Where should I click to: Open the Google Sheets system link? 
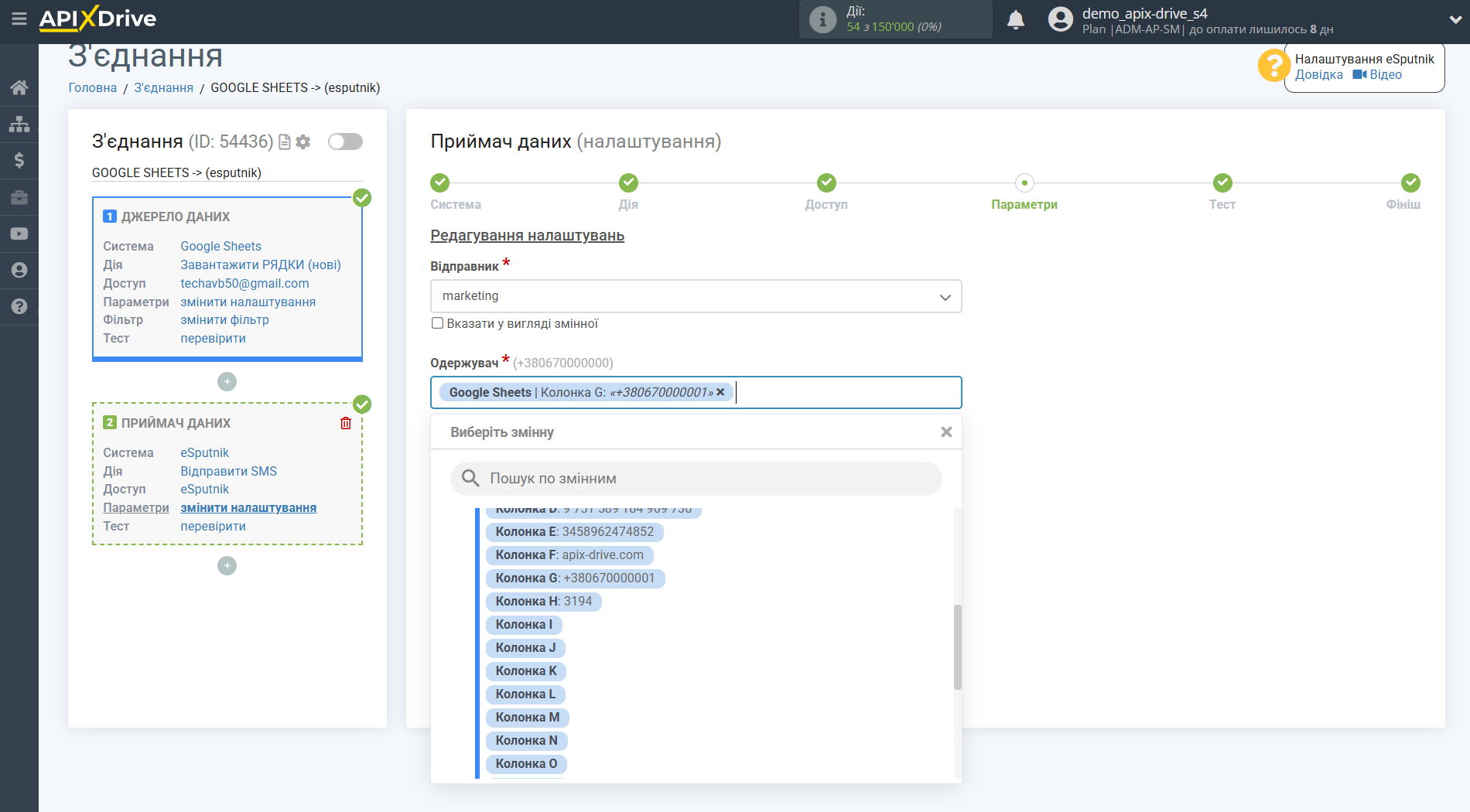coord(221,246)
